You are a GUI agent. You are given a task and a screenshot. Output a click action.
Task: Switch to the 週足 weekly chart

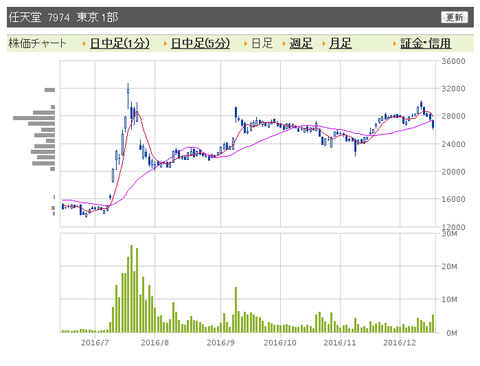(x=301, y=43)
